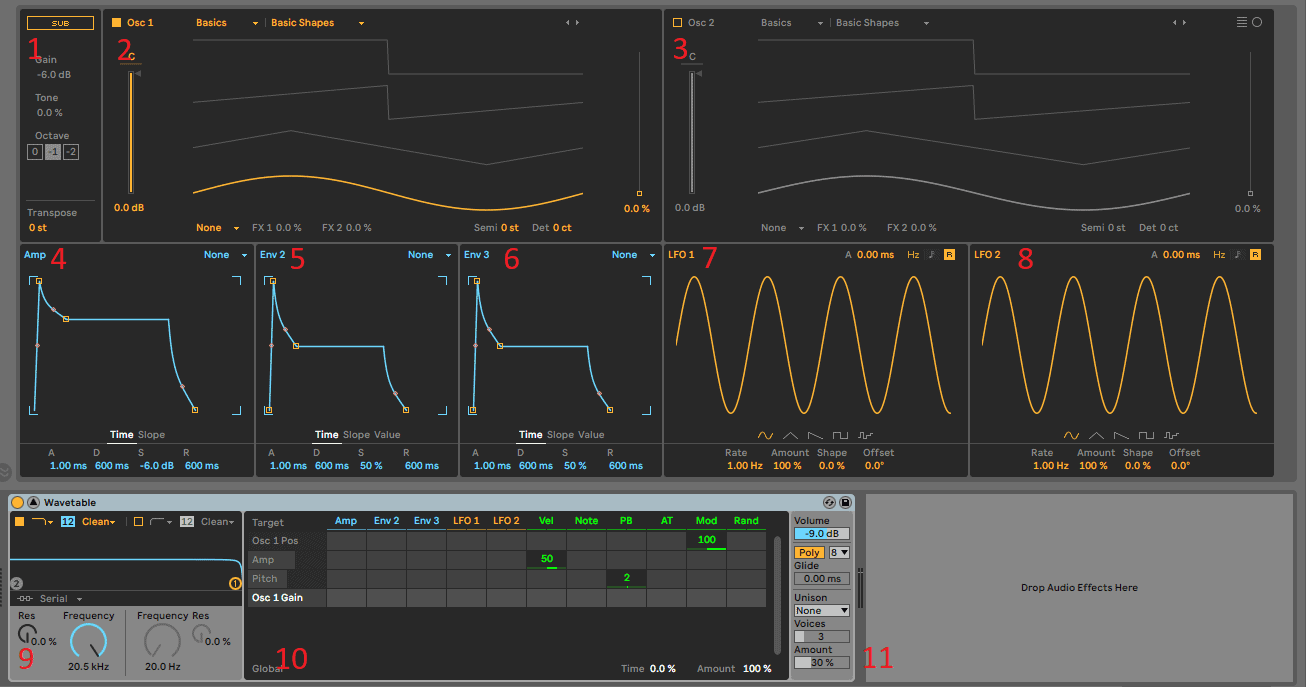Select the triangle shape for LFO 1
The height and width of the screenshot is (687, 1306).
pyautogui.click(x=789, y=435)
